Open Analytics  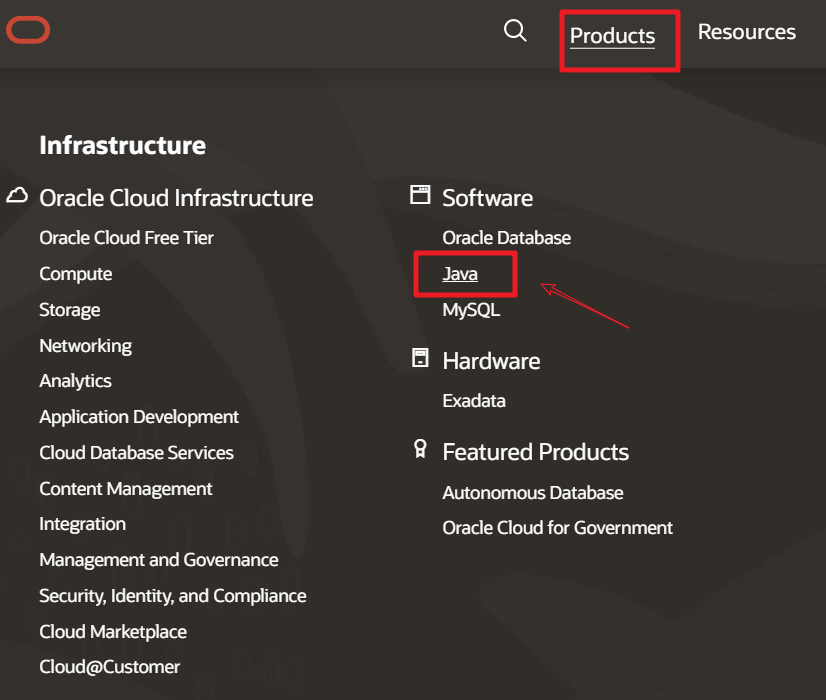(x=75, y=381)
